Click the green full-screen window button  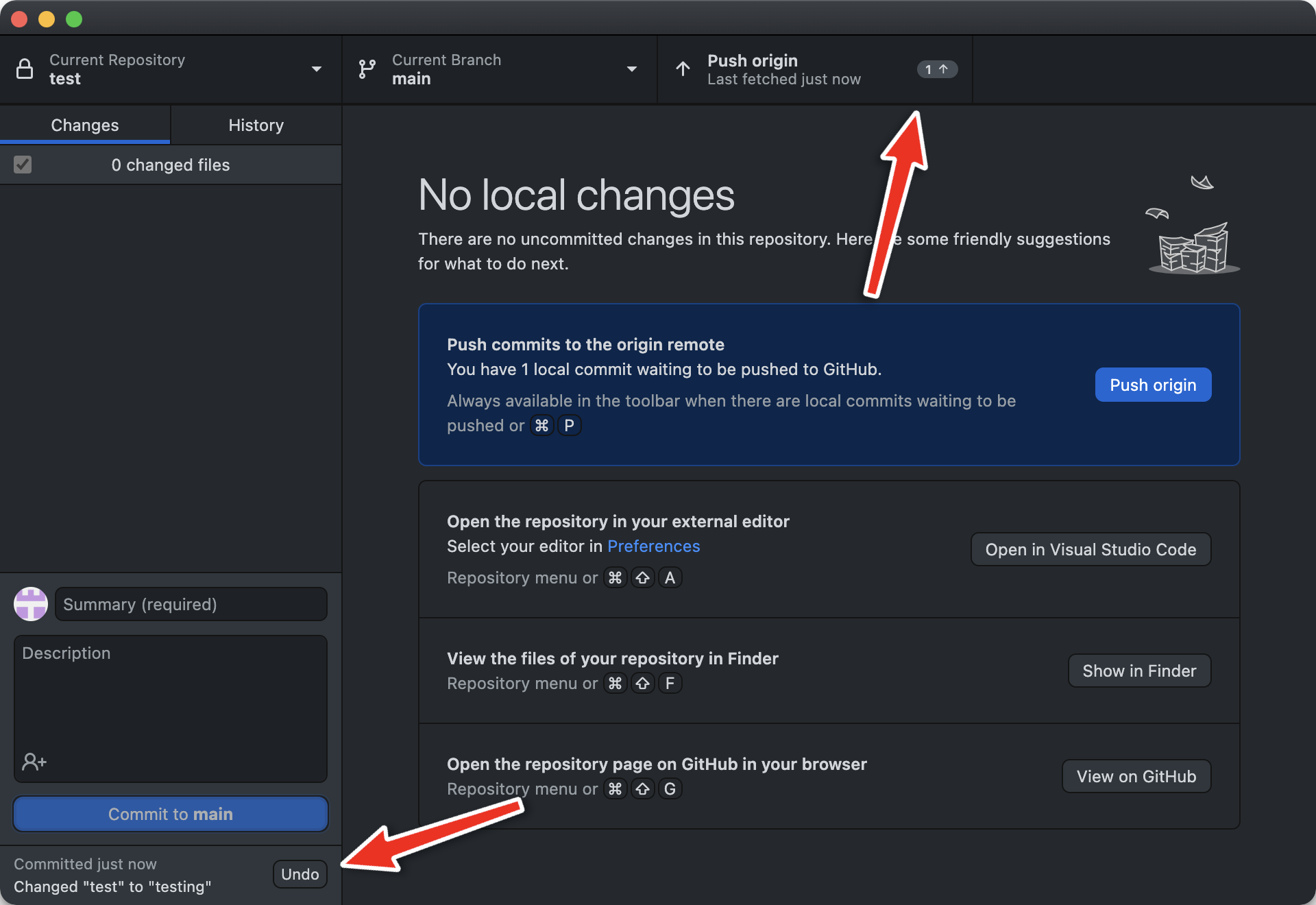pyautogui.click(x=74, y=19)
